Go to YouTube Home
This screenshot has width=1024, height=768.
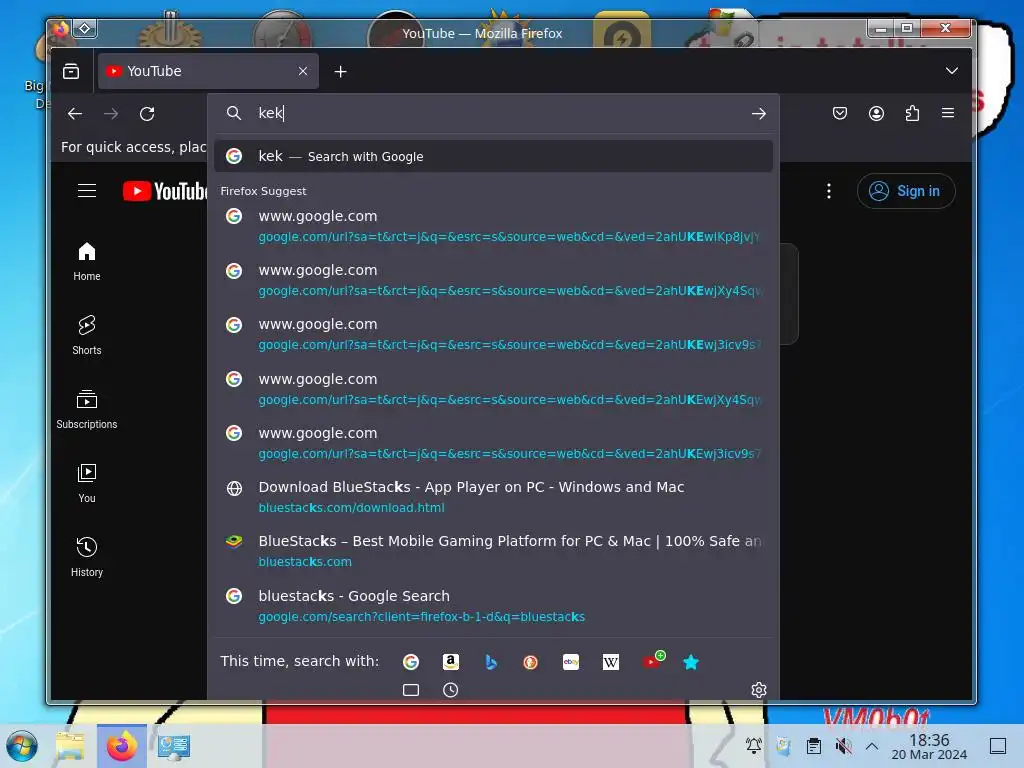(87, 261)
